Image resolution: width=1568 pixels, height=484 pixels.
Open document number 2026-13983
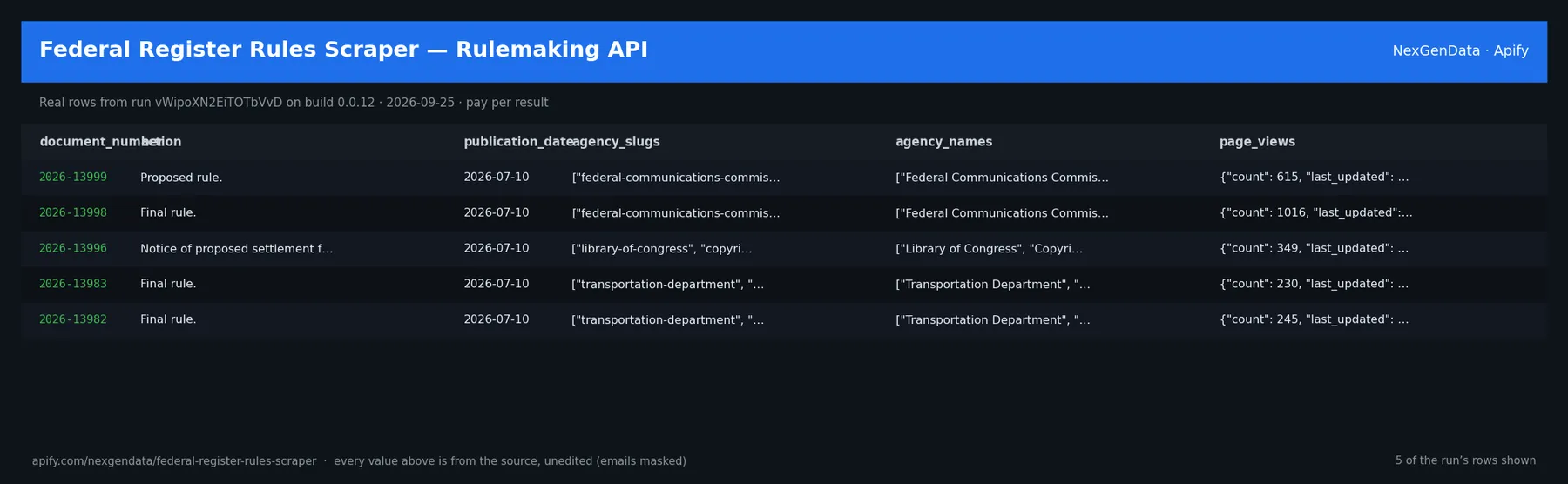click(73, 285)
